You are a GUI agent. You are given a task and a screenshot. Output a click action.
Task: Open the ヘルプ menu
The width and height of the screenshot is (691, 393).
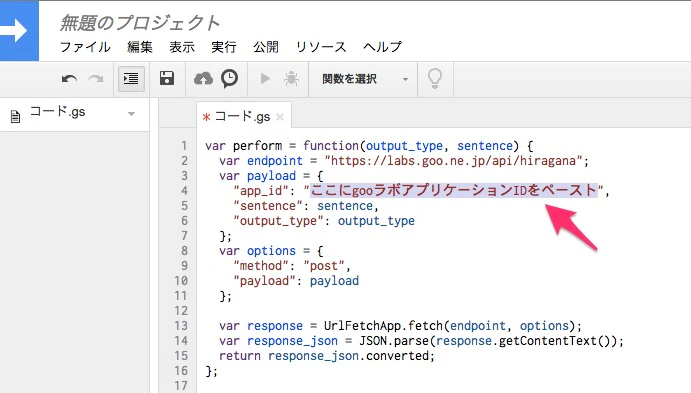383,47
